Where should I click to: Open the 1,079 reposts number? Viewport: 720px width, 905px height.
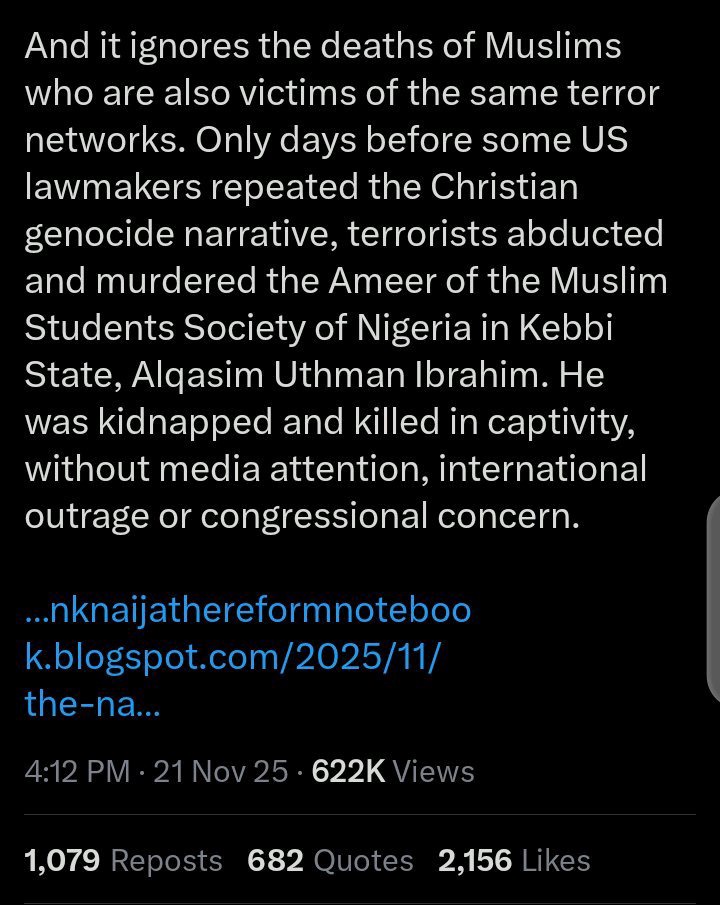59,860
